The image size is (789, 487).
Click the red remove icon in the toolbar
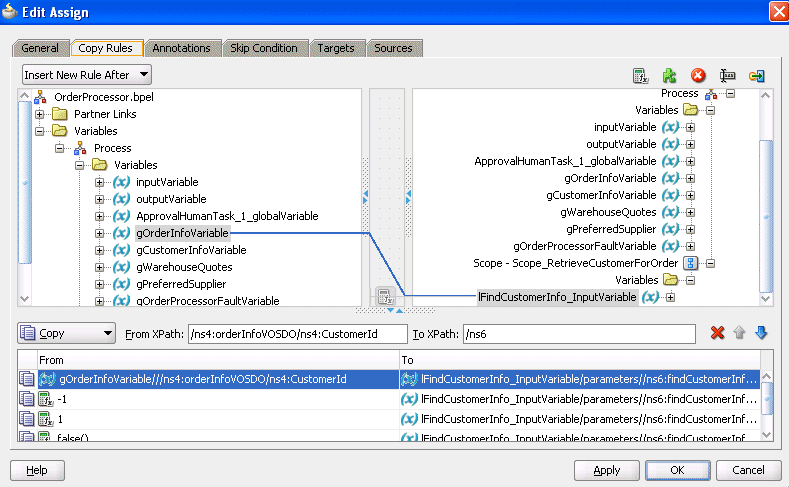(x=698, y=76)
